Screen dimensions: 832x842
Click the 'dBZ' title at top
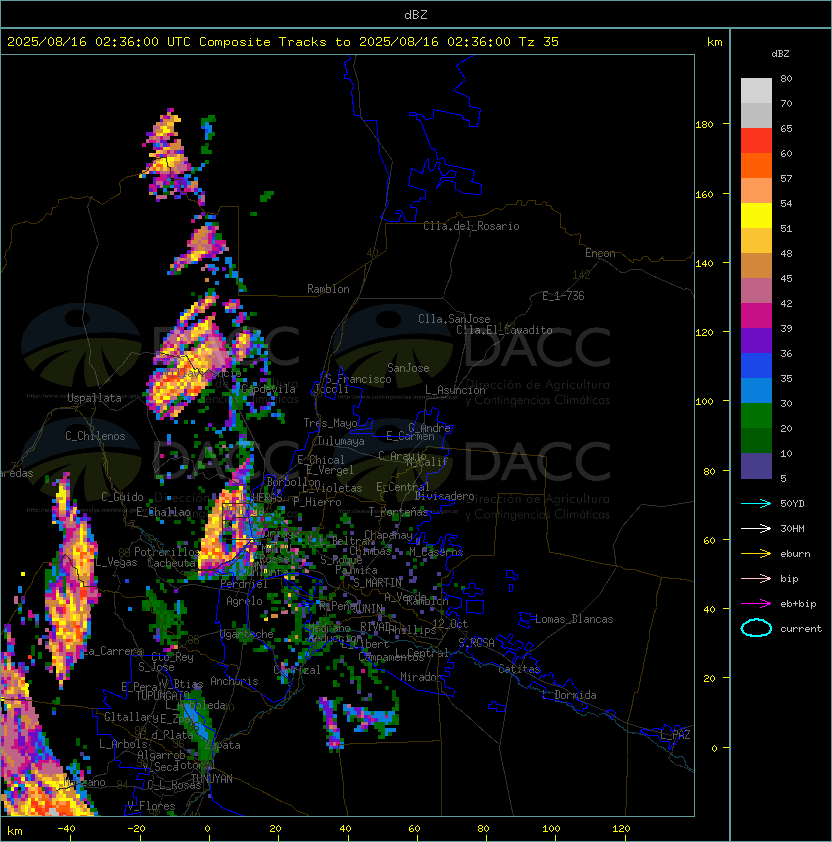[x=416, y=15]
